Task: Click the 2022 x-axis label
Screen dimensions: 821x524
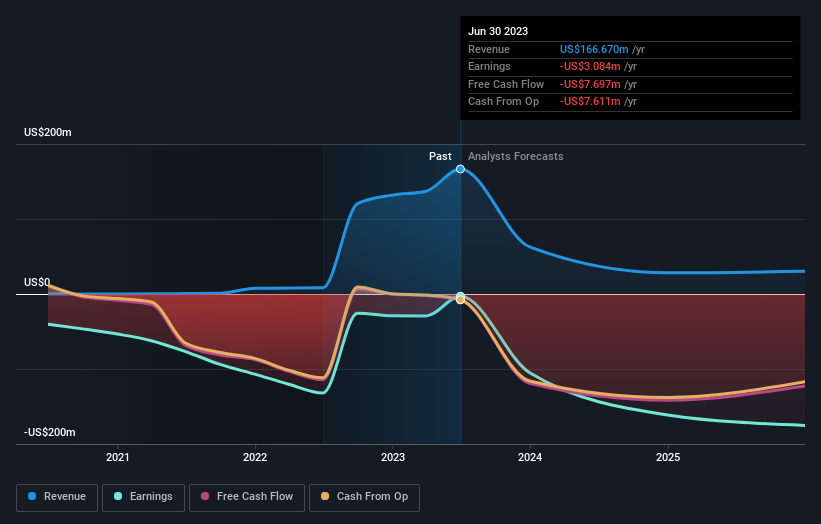Action: 255,457
